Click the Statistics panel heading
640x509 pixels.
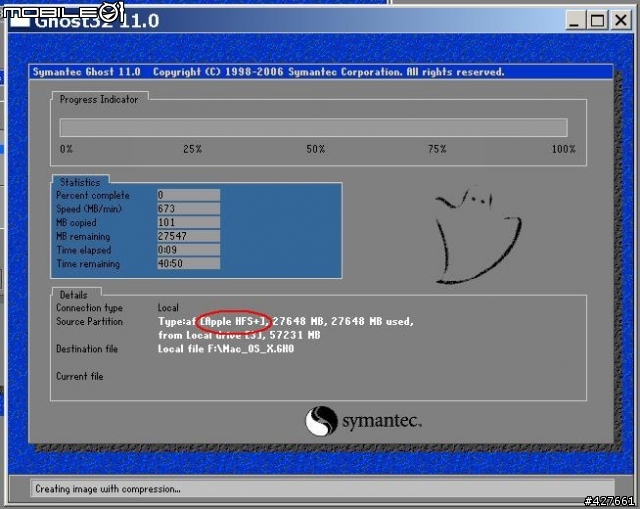tap(80, 182)
